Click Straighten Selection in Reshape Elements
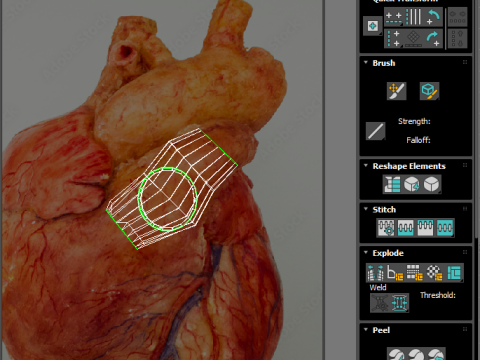This screenshot has width=480, height=360. click(392, 184)
